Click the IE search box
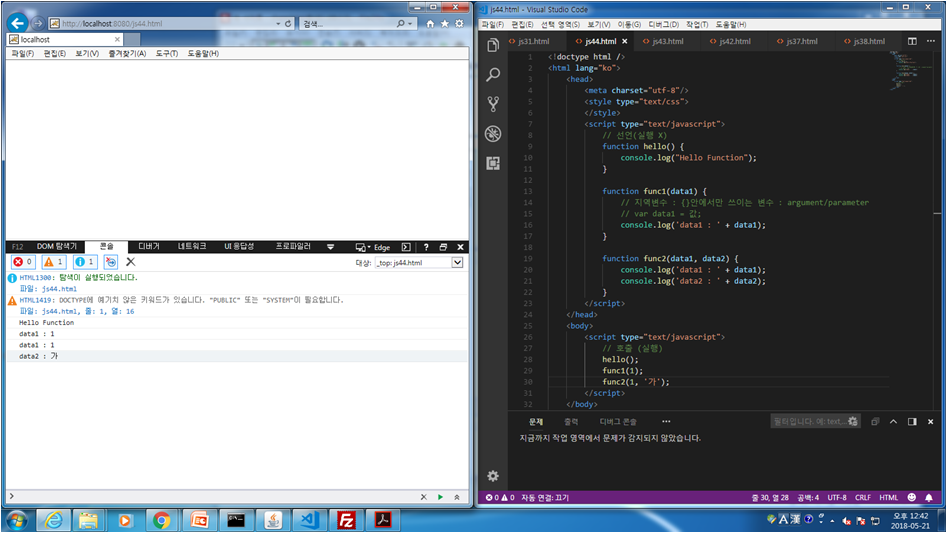 point(348,24)
